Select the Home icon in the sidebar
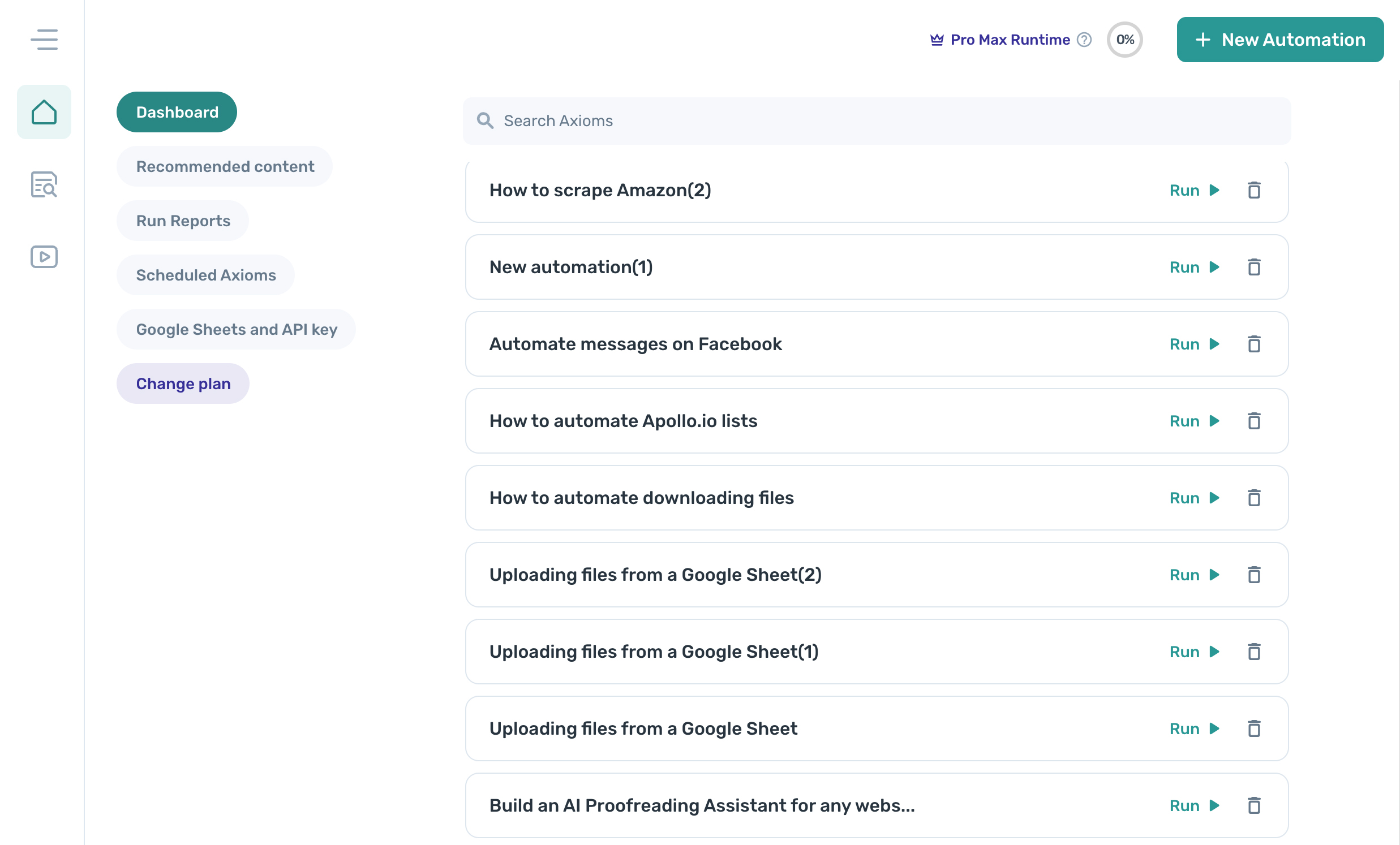Image resolution: width=1400 pixels, height=845 pixels. point(44,112)
